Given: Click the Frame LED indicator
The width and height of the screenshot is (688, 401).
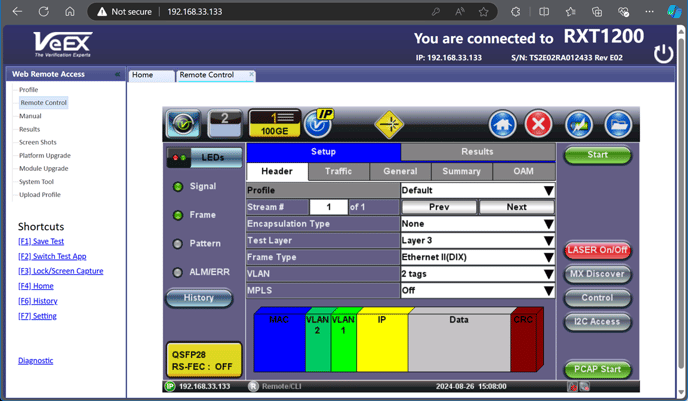Looking at the screenshot, I should 178,215.
